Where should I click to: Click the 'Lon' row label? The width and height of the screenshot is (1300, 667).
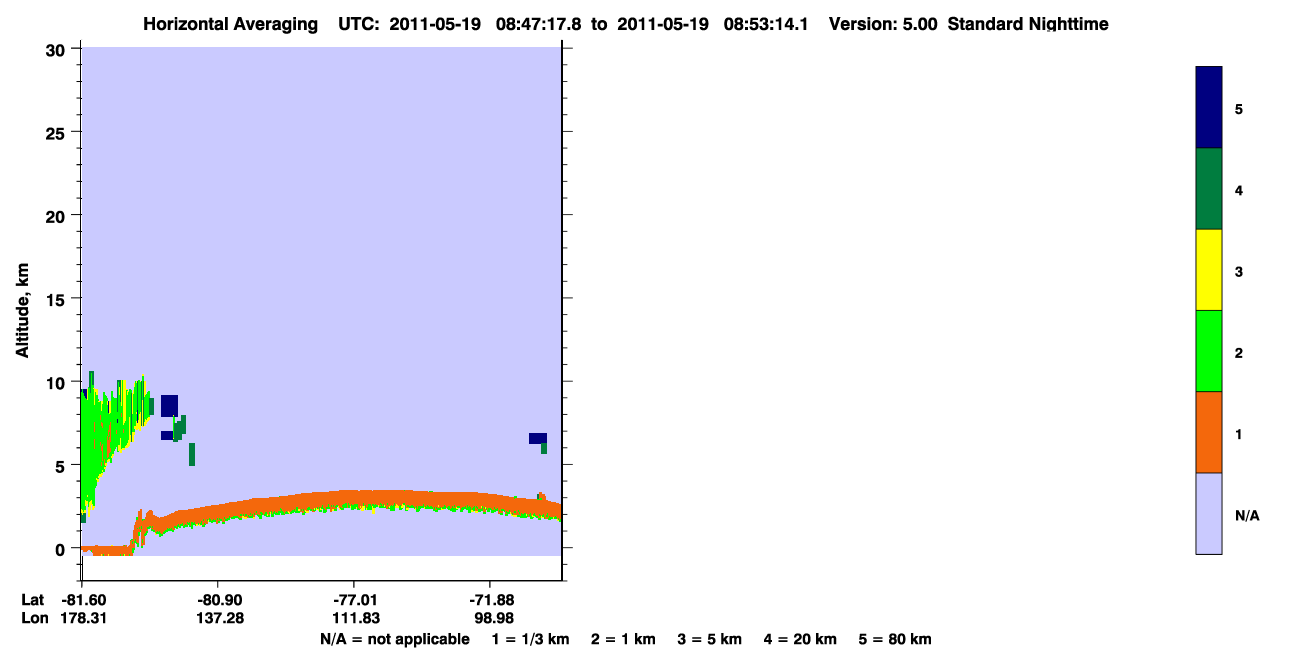coord(33,619)
